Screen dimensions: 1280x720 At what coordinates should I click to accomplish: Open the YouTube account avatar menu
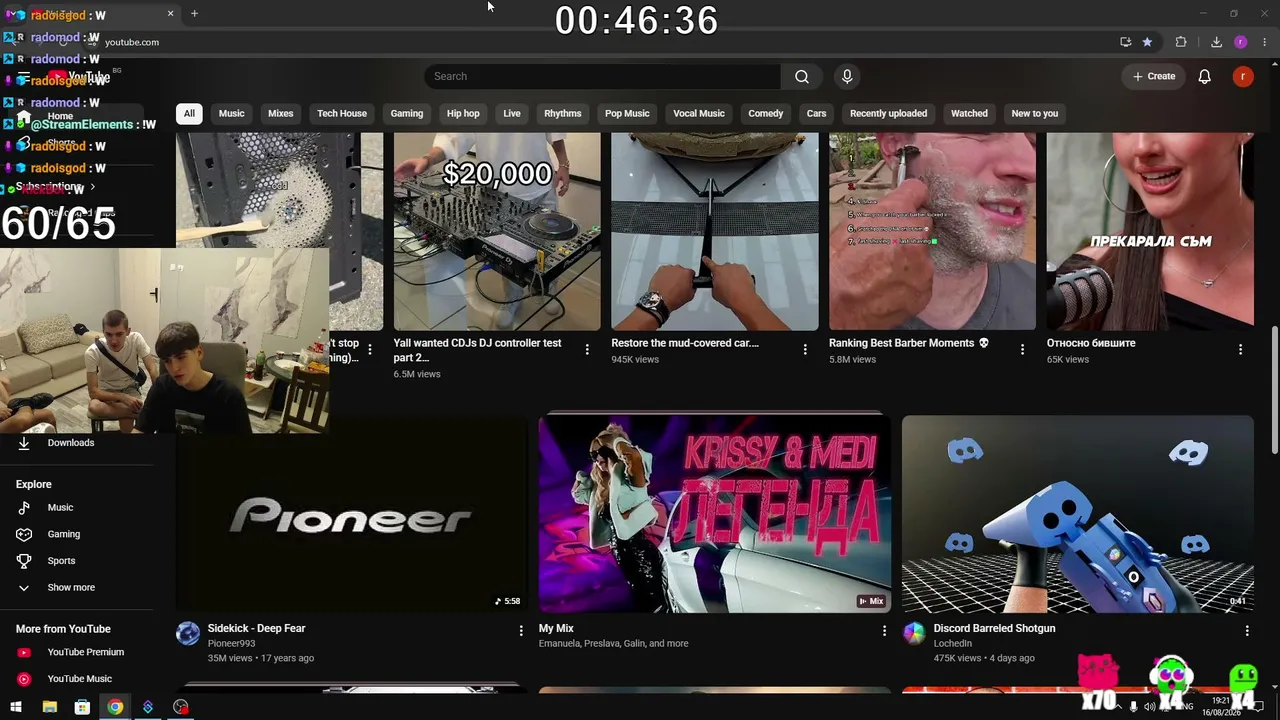pos(1243,77)
